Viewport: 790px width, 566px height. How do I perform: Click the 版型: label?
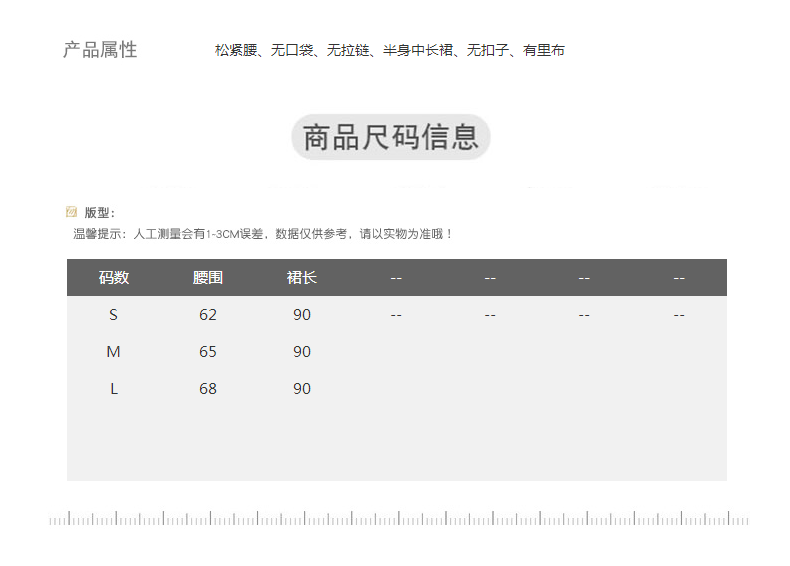pos(100,213)
